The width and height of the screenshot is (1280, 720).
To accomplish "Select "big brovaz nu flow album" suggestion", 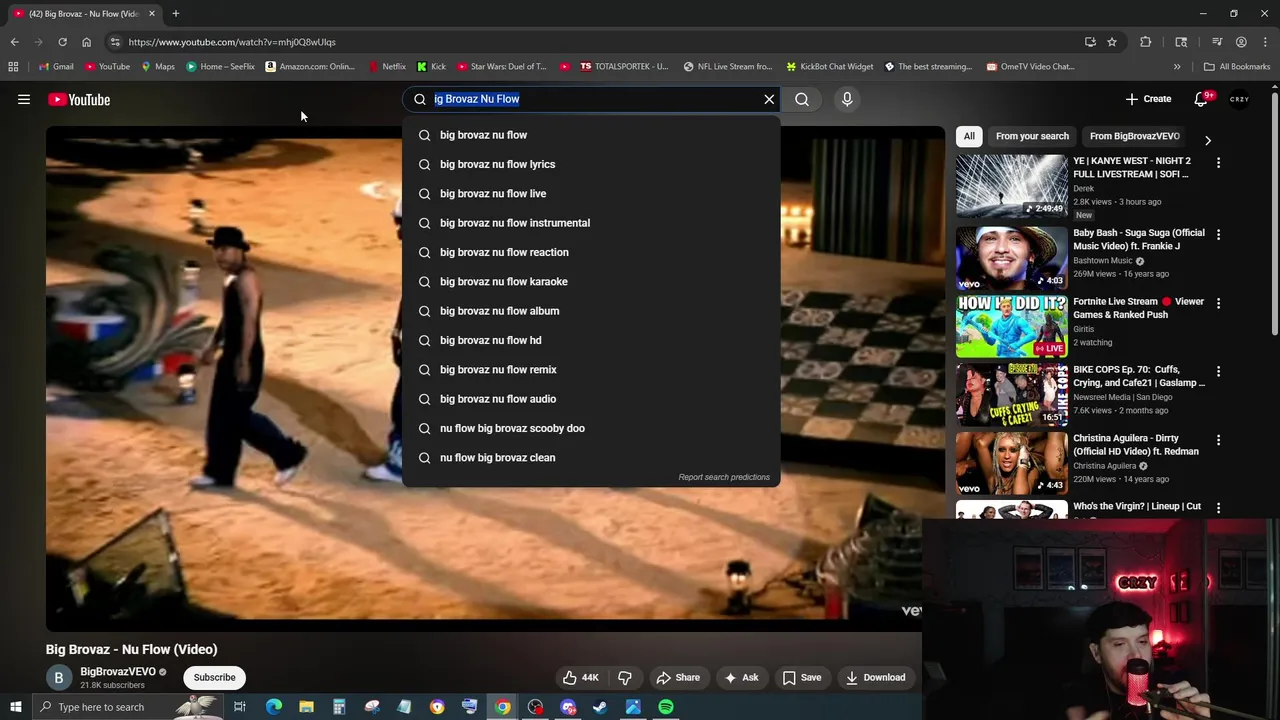I will tap(591, 311).
